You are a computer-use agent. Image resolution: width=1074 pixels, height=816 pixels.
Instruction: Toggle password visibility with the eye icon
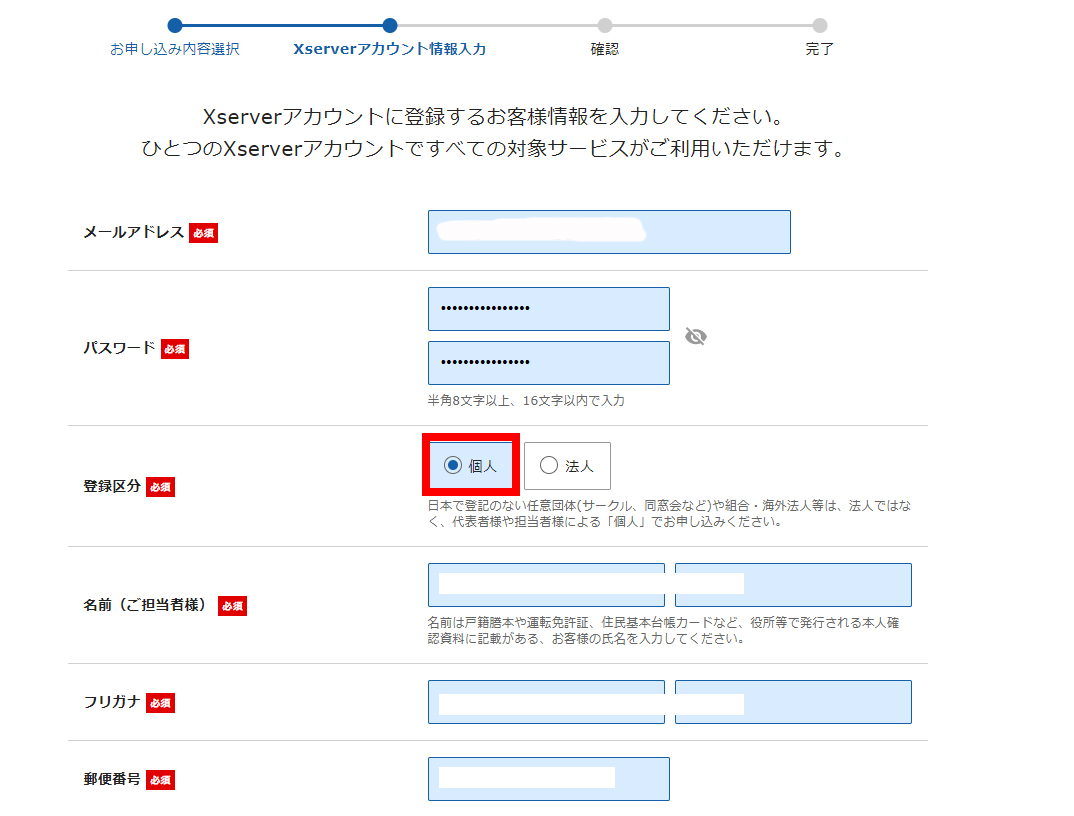point(696,337)
